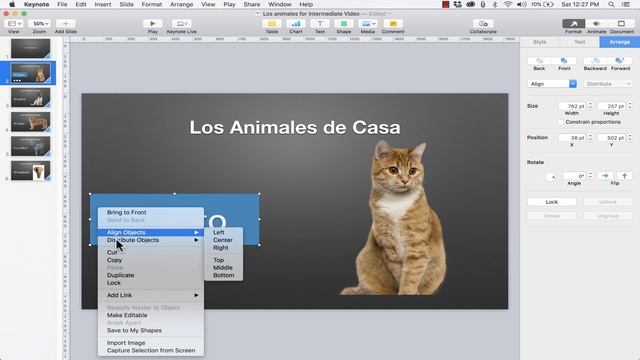Play the slideshow
The height and width of the screenshot is (360, 640).
coord(153,24)
